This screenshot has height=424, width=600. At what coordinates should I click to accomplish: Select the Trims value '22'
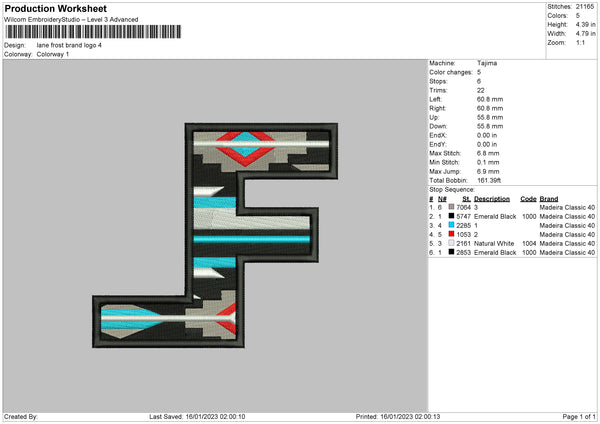click(x=481, y=90)
